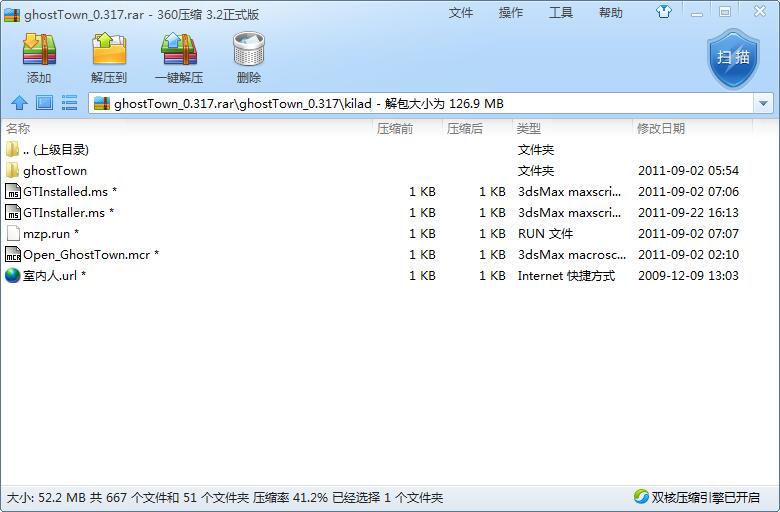Click the dual-core compression status icon
The image size is (780, 512).
coord(641,497)
